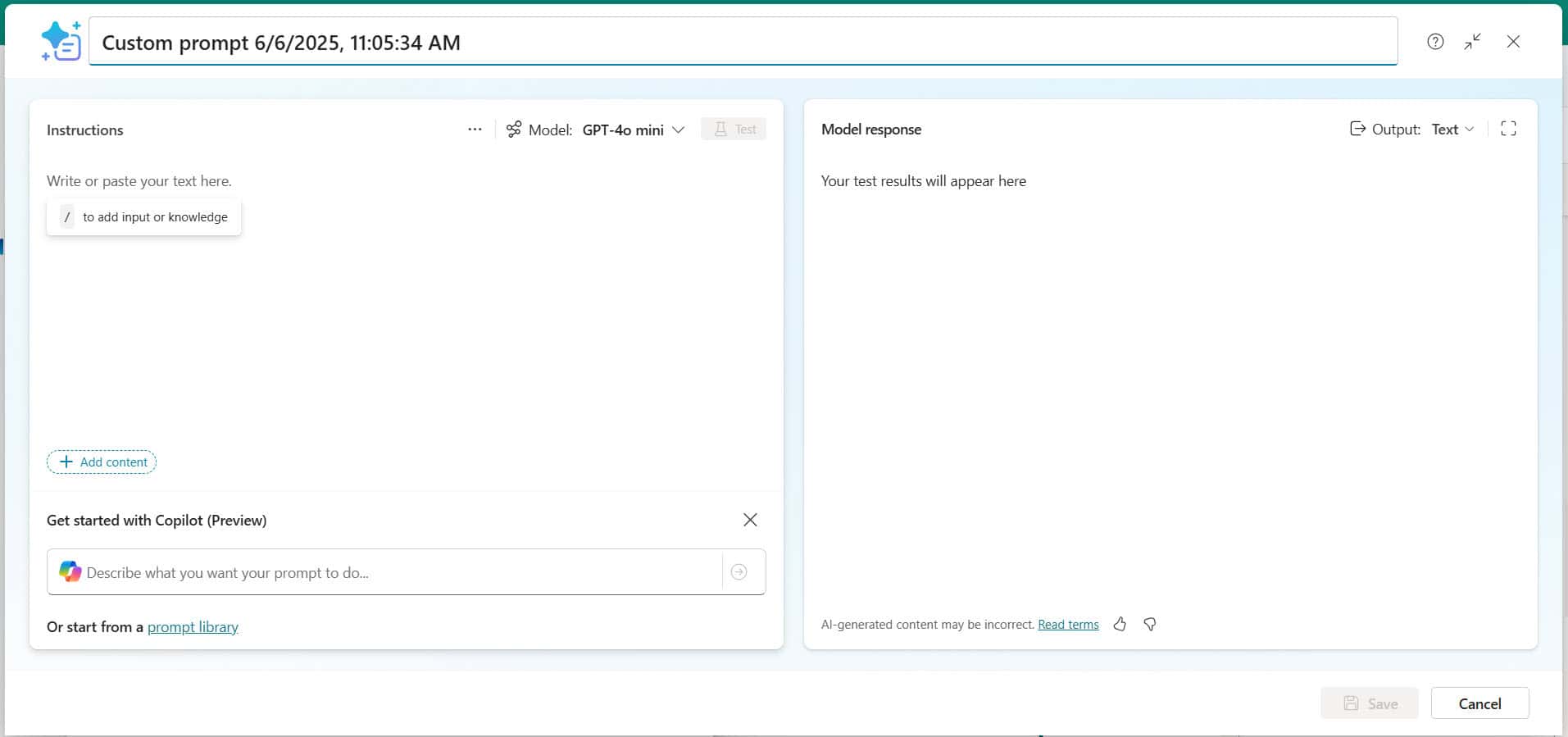1568x737 pixels.
Task: Collapse the dialog using the shrink arrows icon
Action: pyautogui.click(x=1472, y=42)
